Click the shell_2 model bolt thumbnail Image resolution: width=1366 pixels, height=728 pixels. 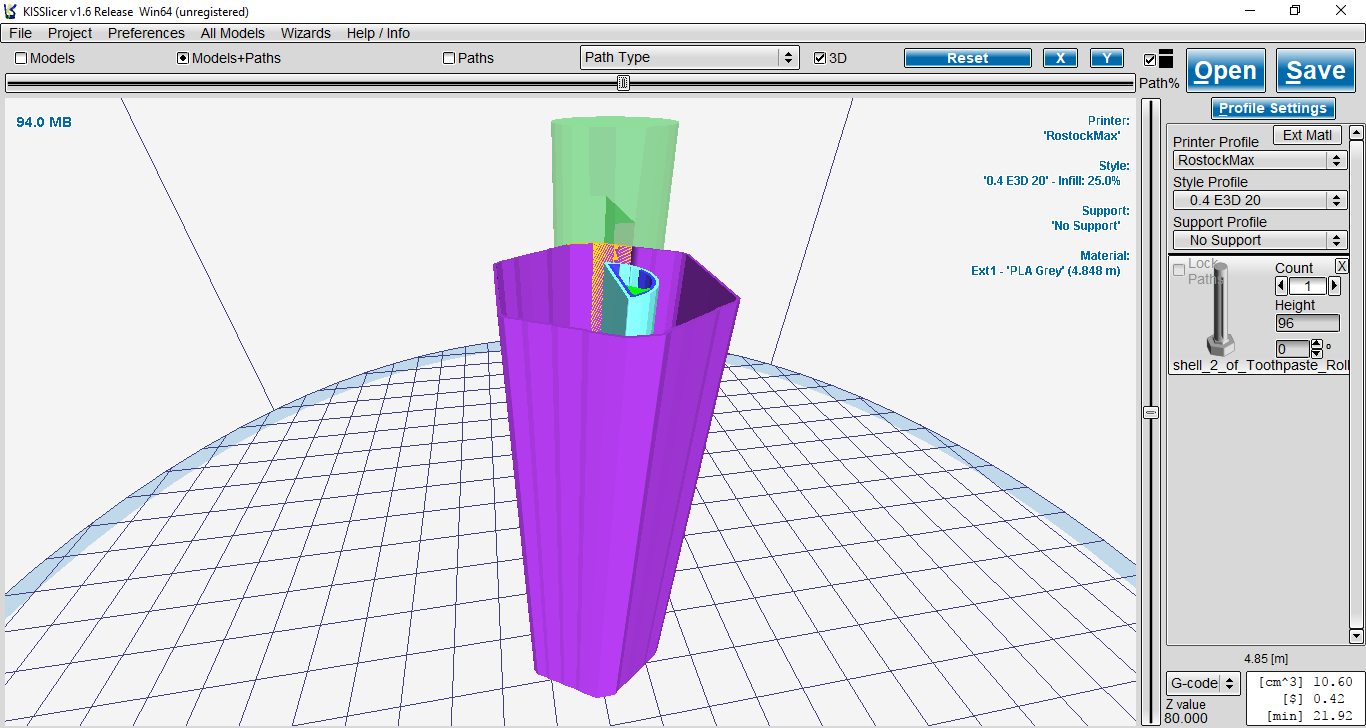coord(1222,310)
